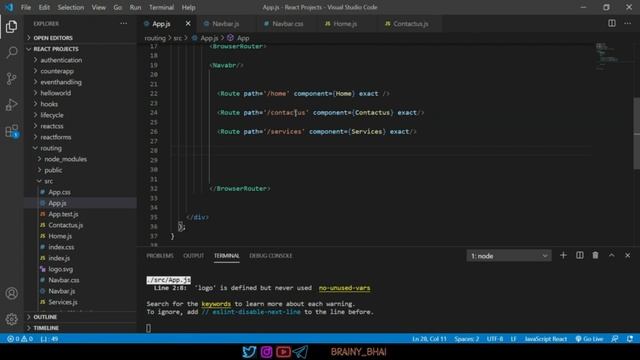The width and height of the screenshot is (640, 360).
Task: Click the Instagram icon in bottom banner
Action: click(x=266, y=351)
